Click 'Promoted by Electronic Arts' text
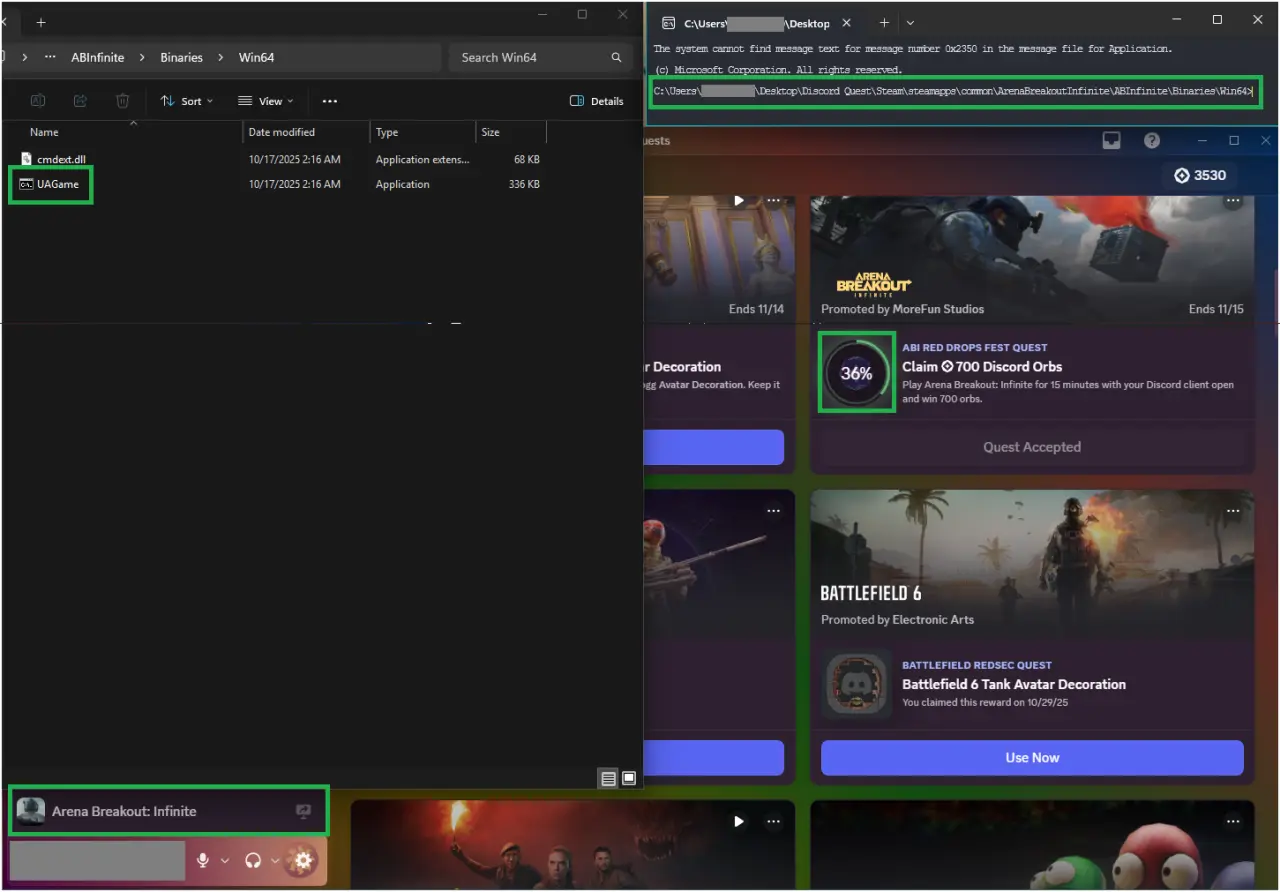 tap(897, 620)
